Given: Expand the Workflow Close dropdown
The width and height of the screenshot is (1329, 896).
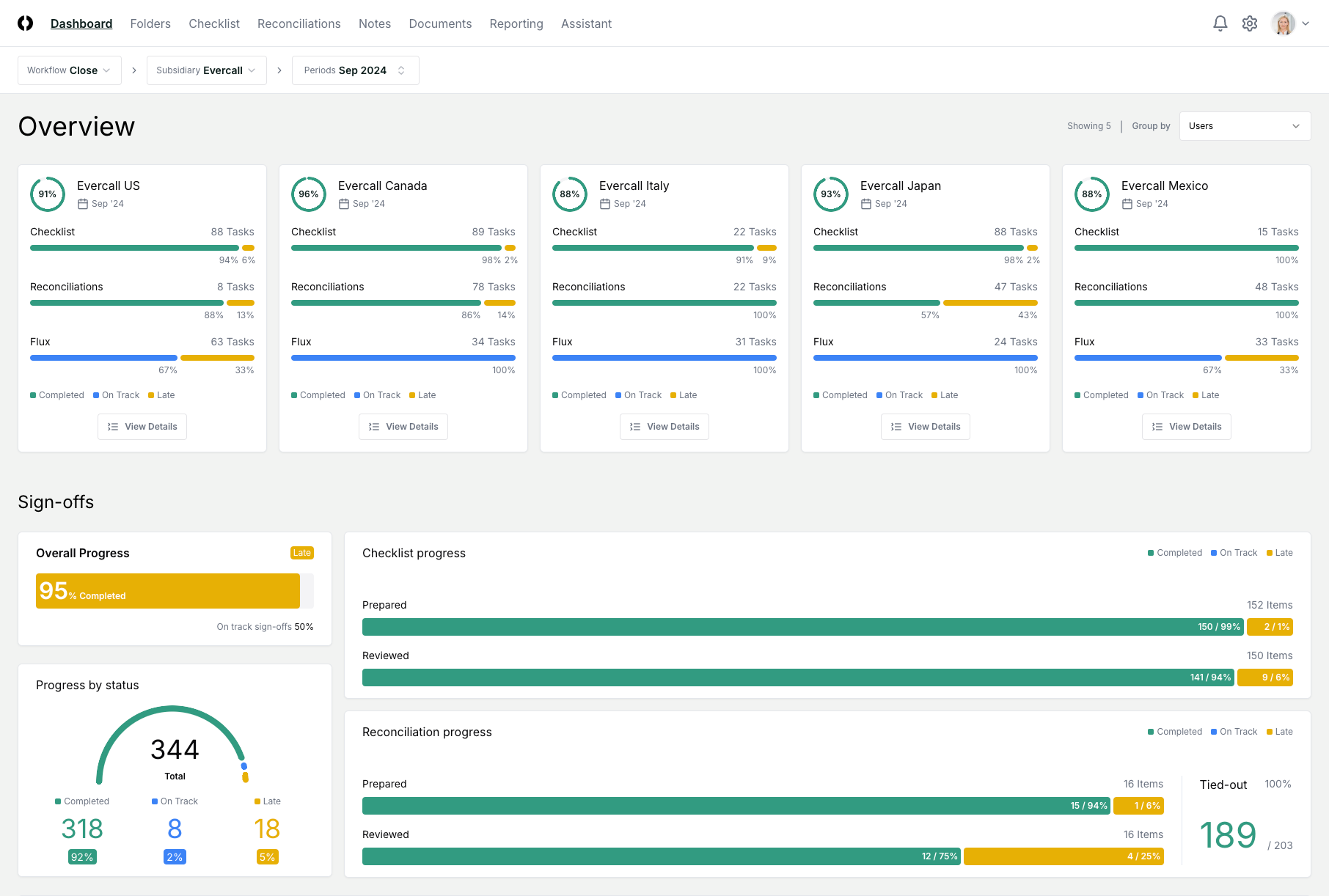Looking at the screenshot, I should [x=70, y=70].
